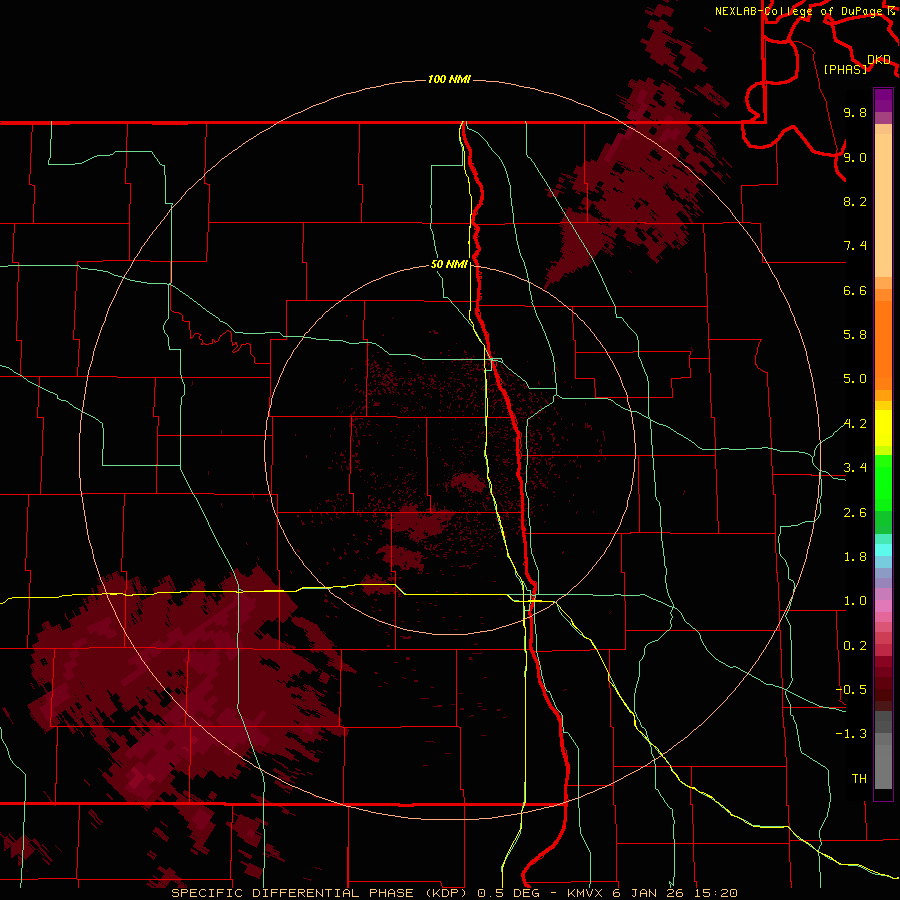Click the 50 NMI range ring label
The height and width of the screenshot is (900, 900).
pos(449,265)
